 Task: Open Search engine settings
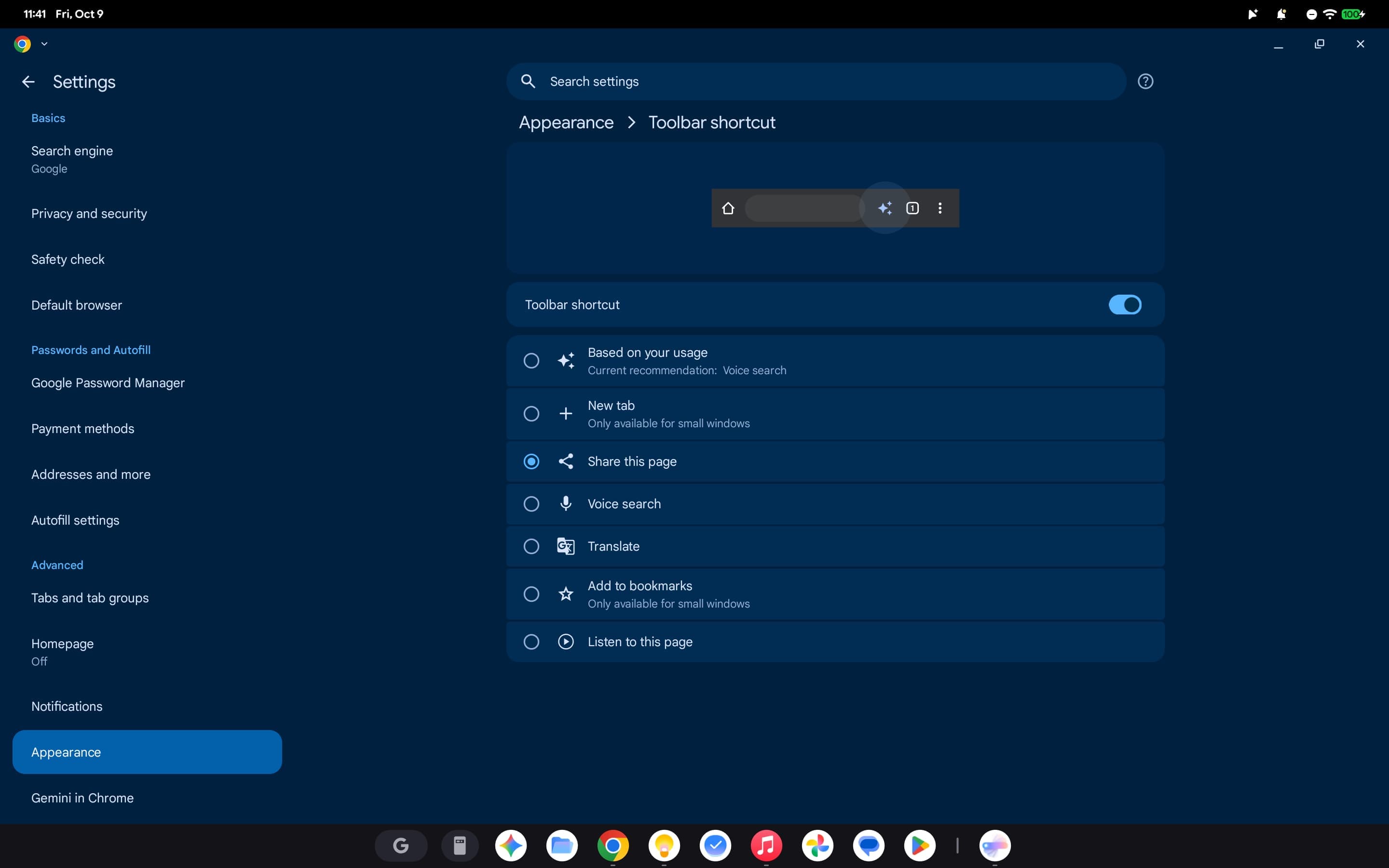coord(147,160)
